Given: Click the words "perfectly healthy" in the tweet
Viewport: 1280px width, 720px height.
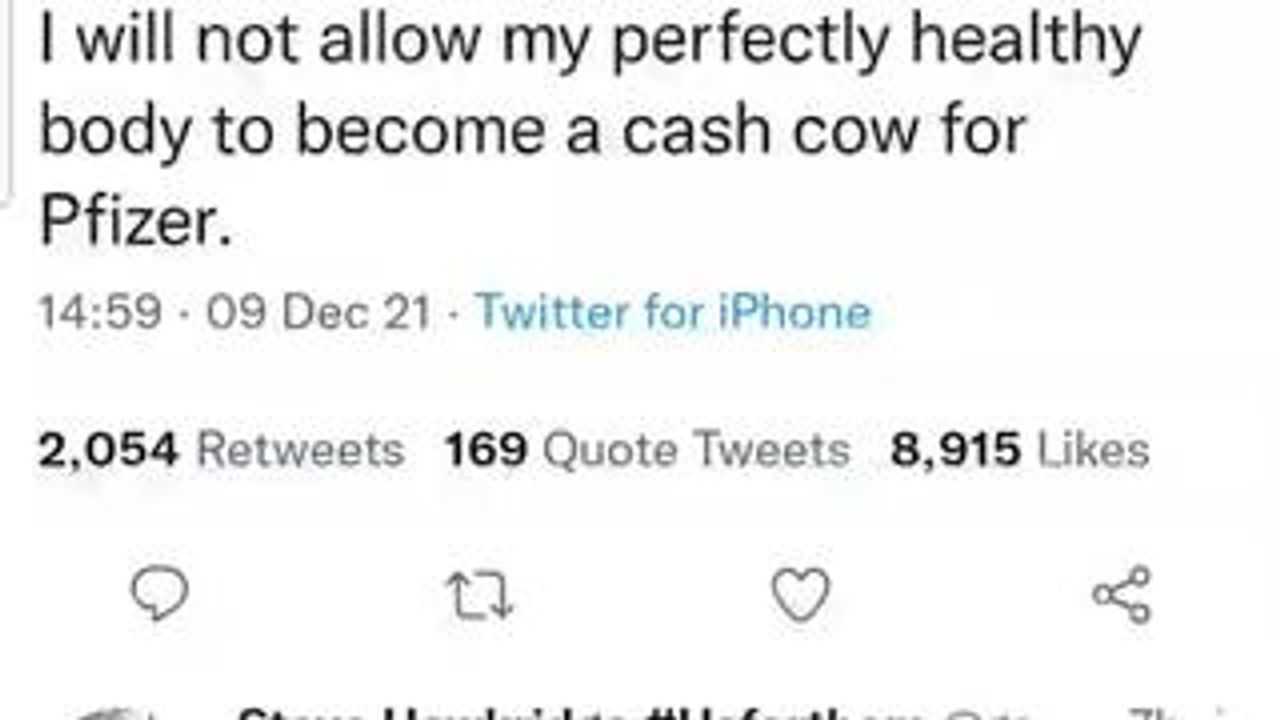Looking at the screenshot, I should tap(875, 42).
